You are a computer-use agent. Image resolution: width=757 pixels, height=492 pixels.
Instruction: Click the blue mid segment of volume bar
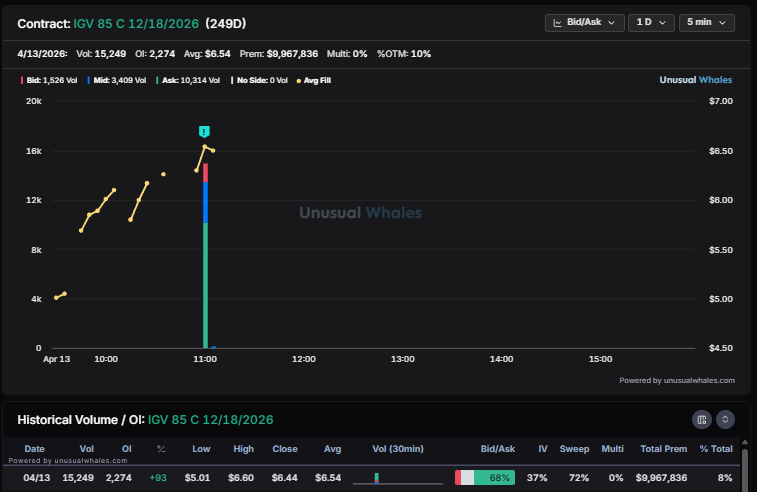[206, 202]
